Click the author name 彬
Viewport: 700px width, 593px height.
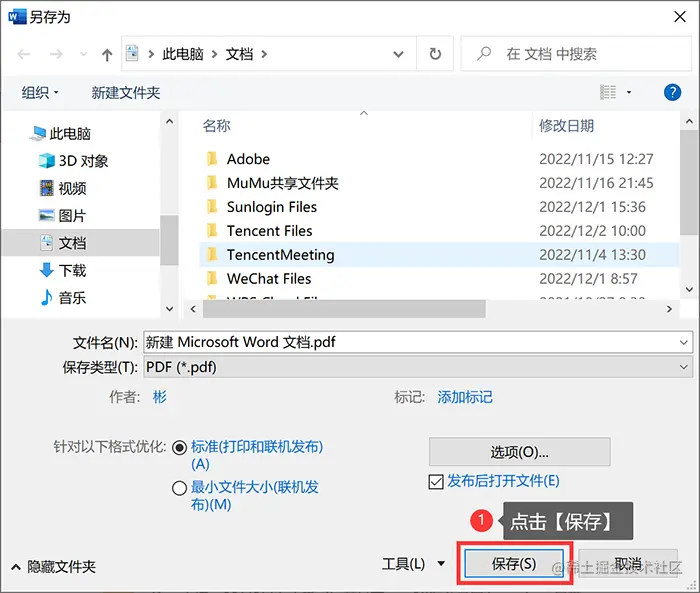159,397
